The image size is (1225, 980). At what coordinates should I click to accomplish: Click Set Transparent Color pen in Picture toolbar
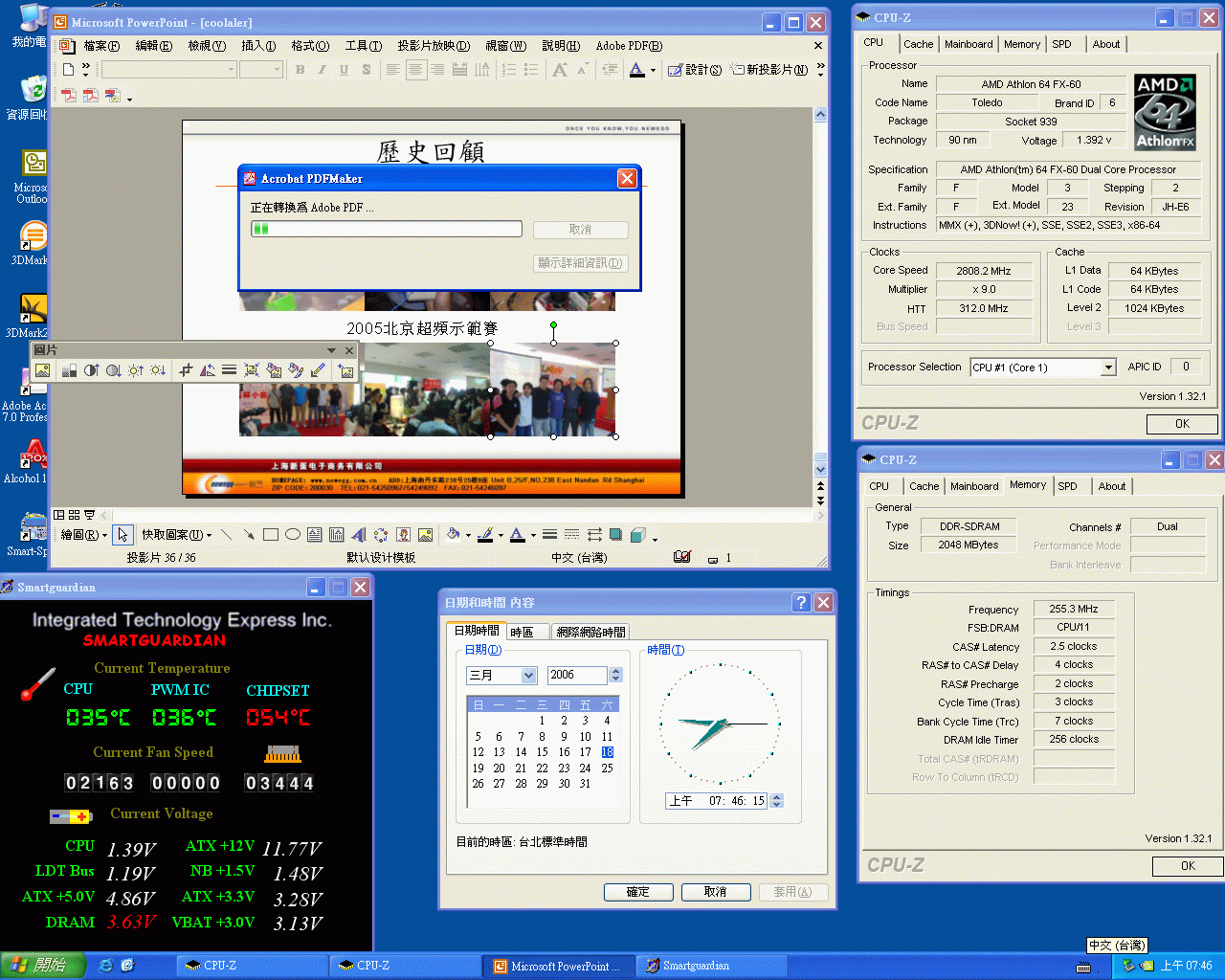(x=319, y=370)
